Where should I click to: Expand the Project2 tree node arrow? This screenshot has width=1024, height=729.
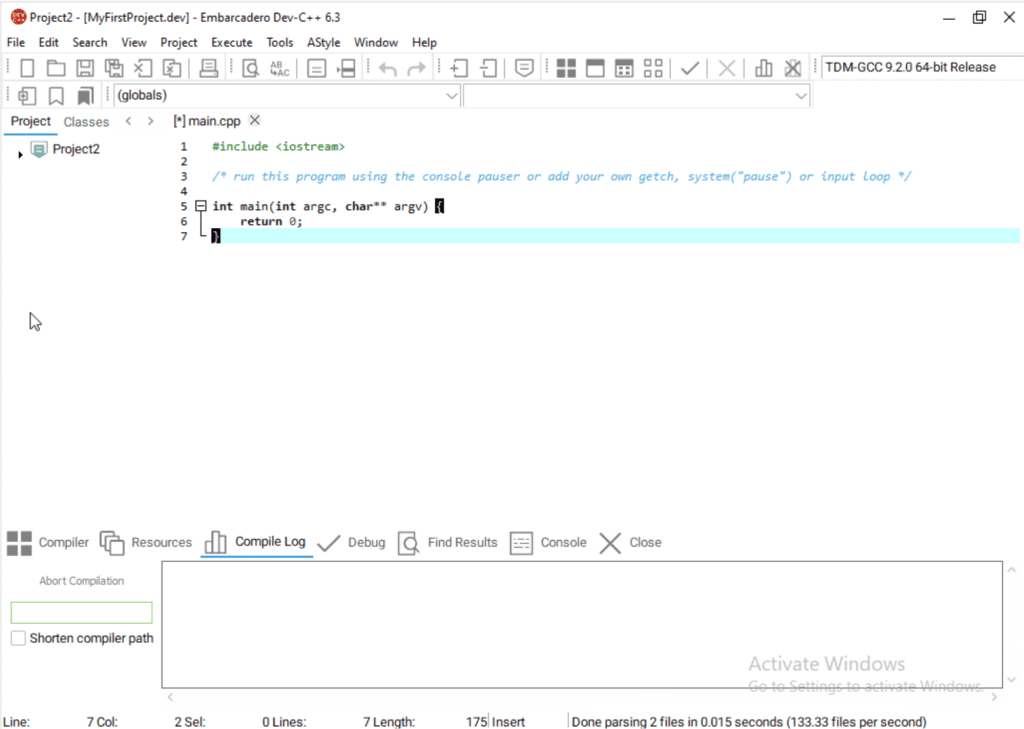point(20,155)
